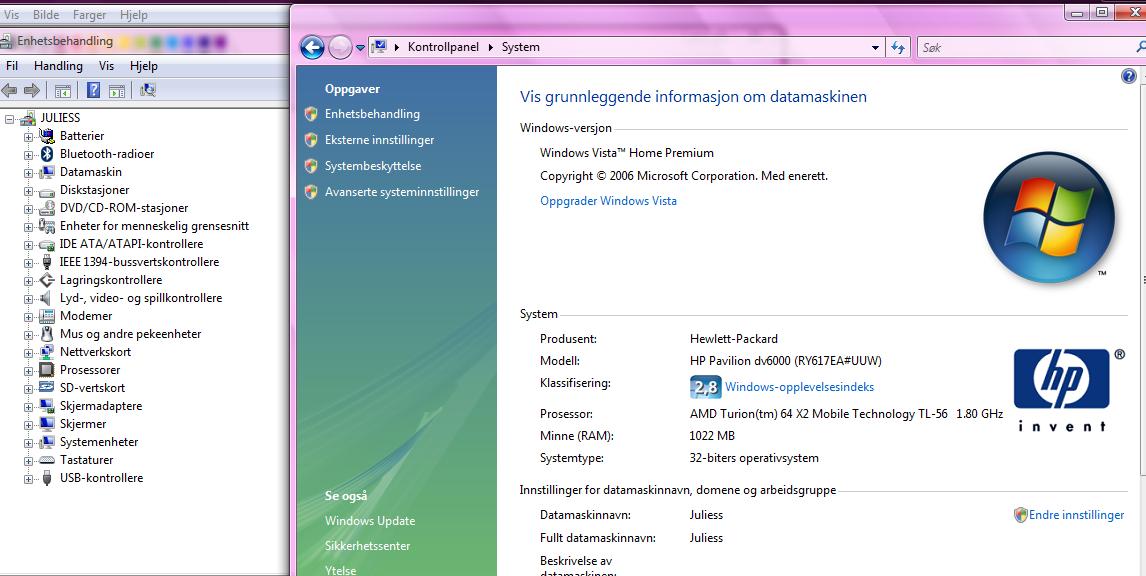The height and width of the screenshot is (576, 1146).
Task: Click the Lagringskontrollere icon
Action: point(47,280)
